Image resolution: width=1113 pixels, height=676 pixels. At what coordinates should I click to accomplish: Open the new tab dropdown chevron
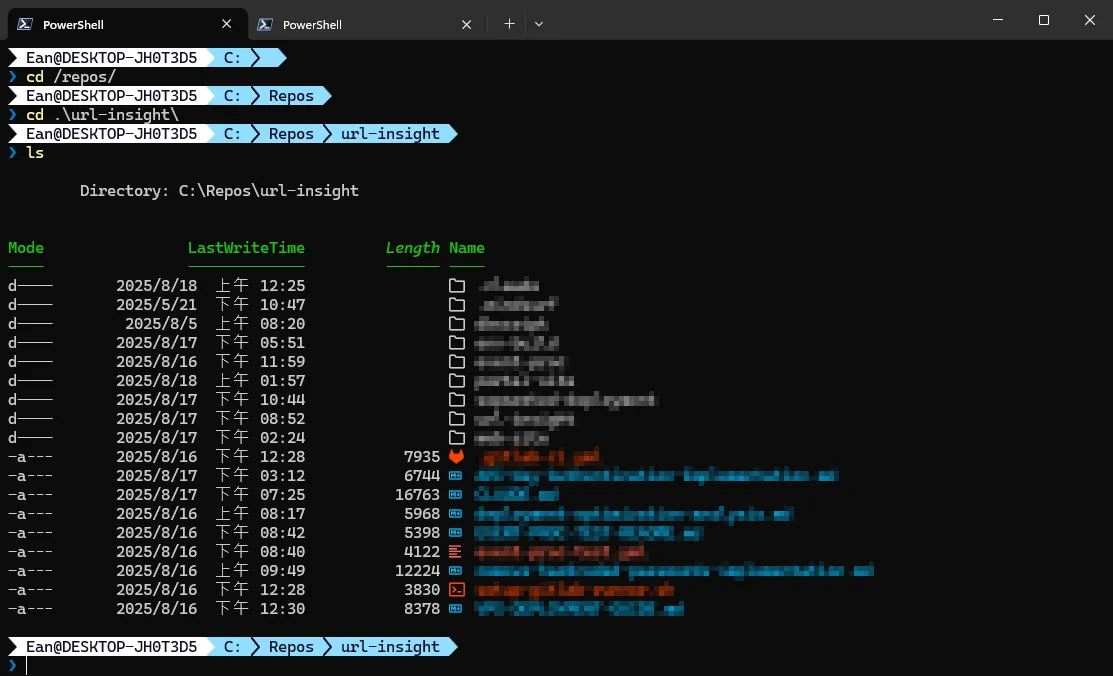538,23
